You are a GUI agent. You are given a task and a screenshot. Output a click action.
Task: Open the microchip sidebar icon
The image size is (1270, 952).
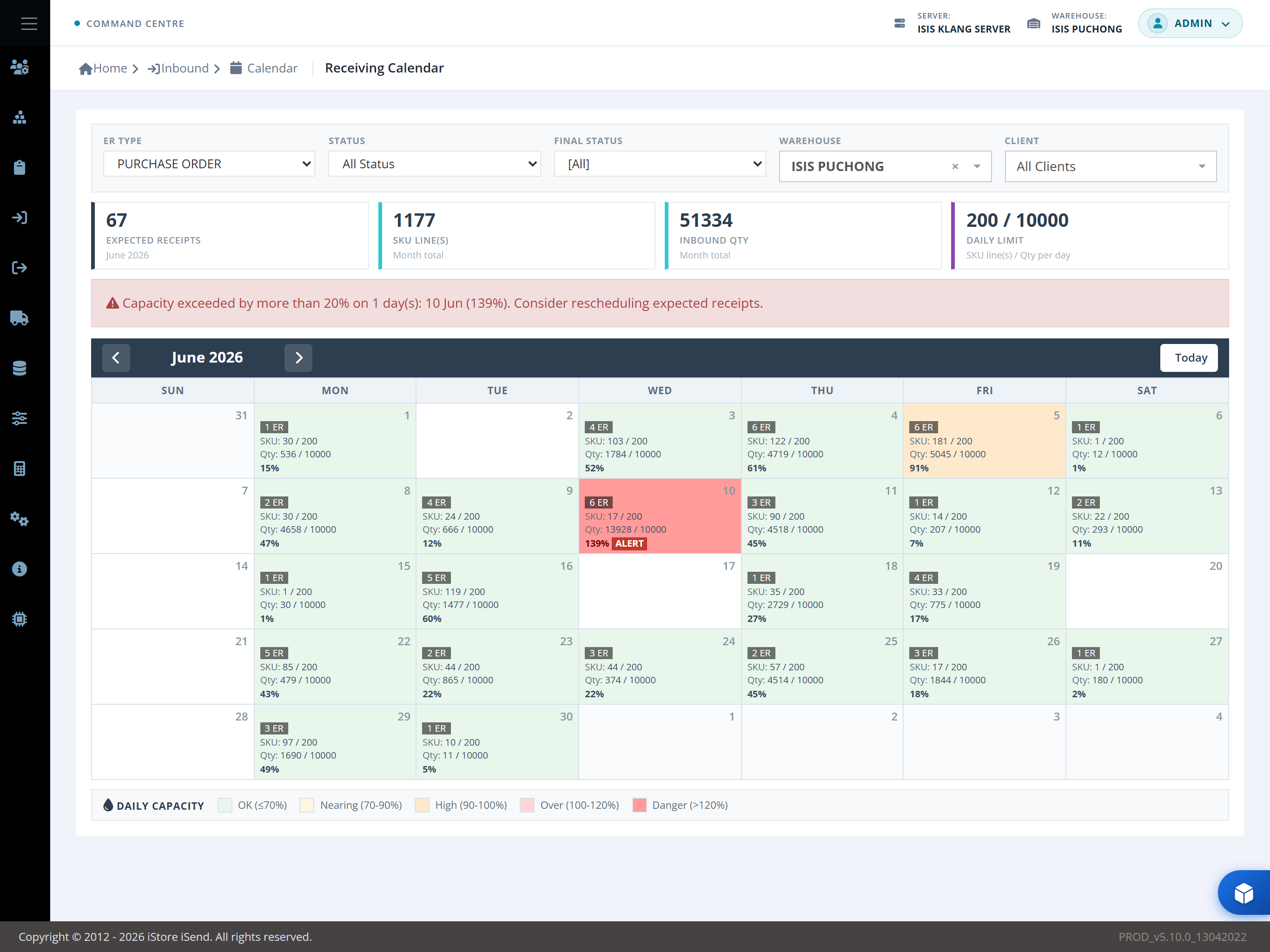click(20, 619)
